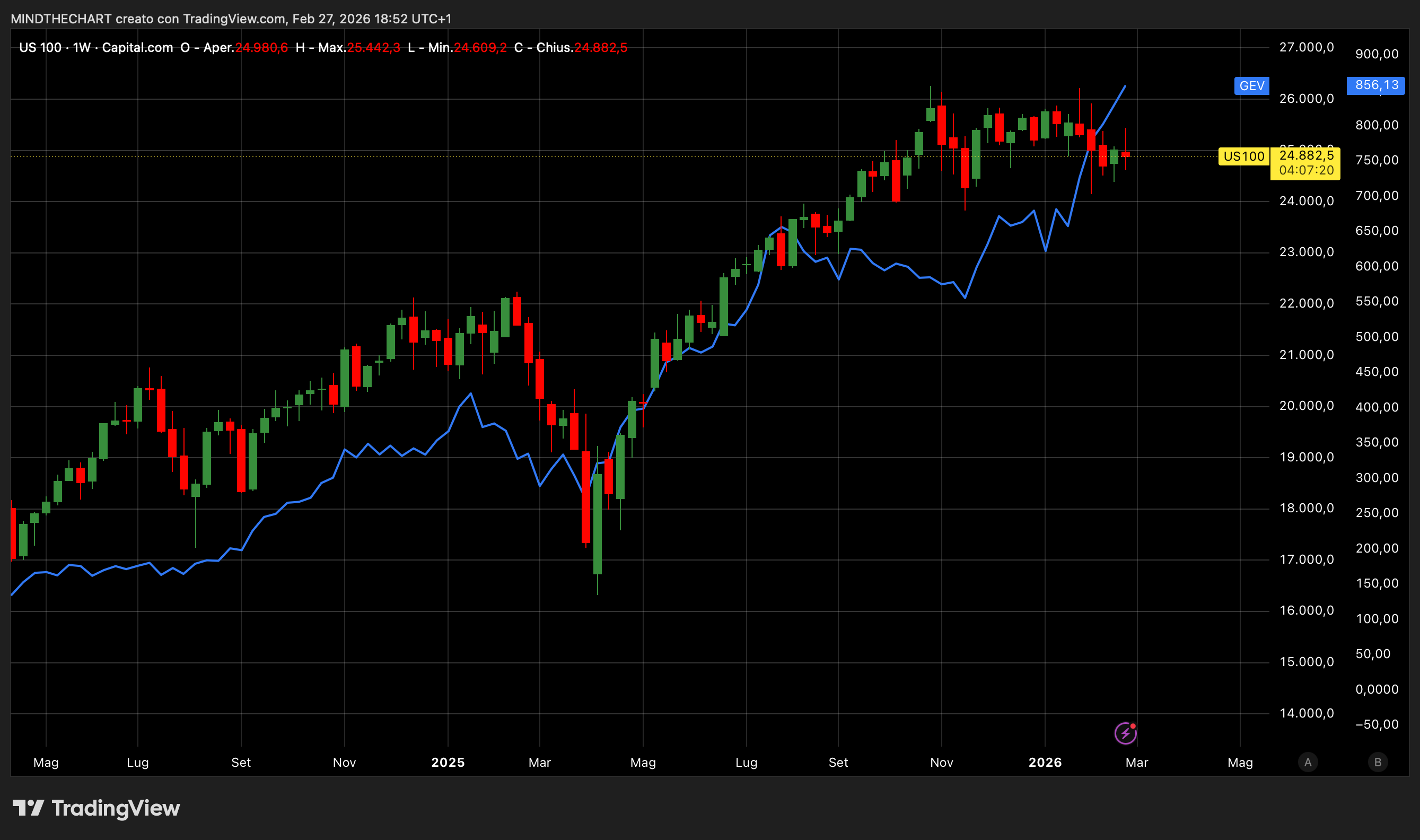Screen dimensions: 1420x840
Task: Click the yellow 24.882,5 price tag
Action: click(x=1305, y=155)
